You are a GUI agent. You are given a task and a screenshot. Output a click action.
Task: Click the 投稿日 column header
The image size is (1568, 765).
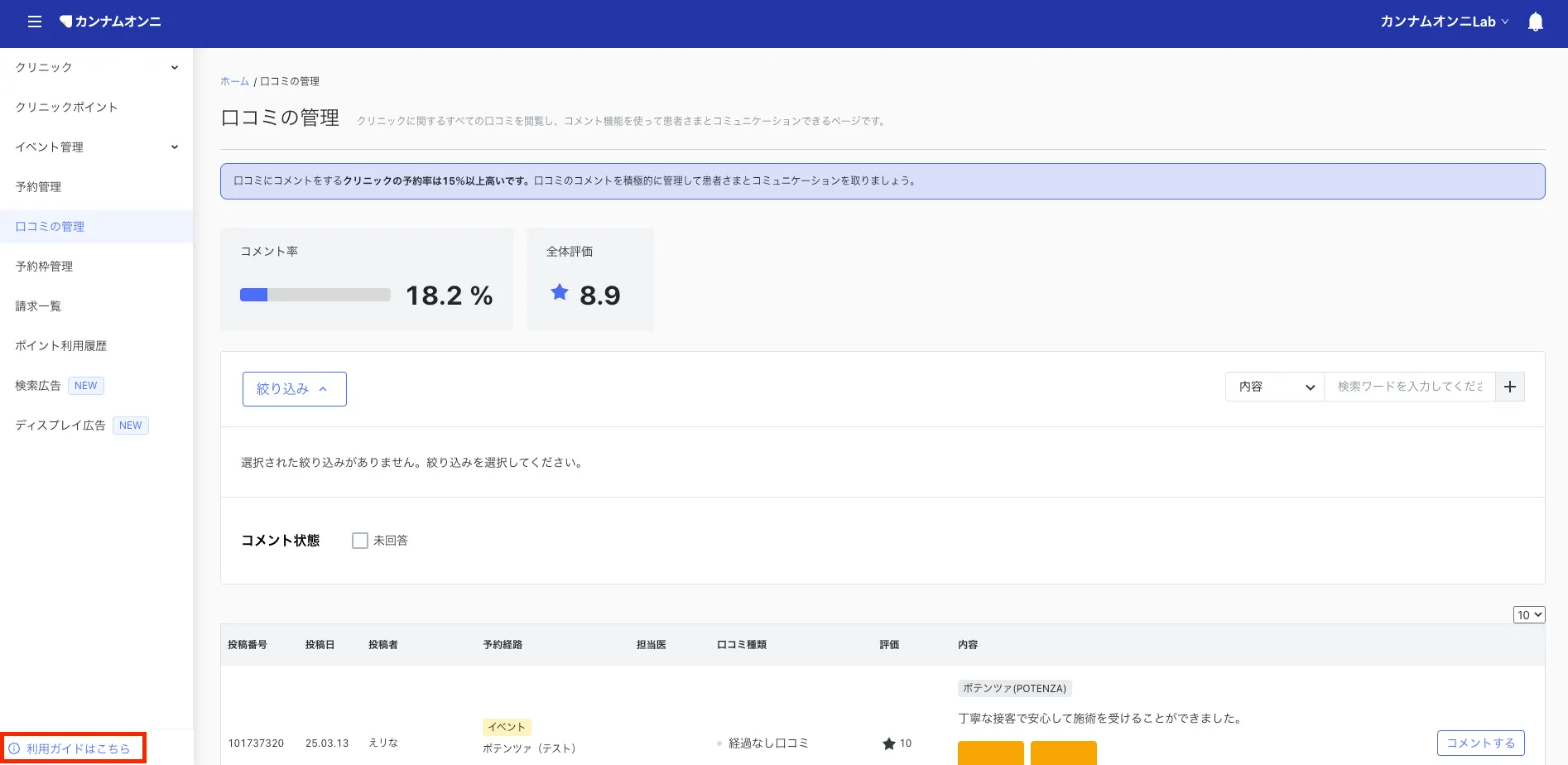pyautogui.click(x=320, y=645)
